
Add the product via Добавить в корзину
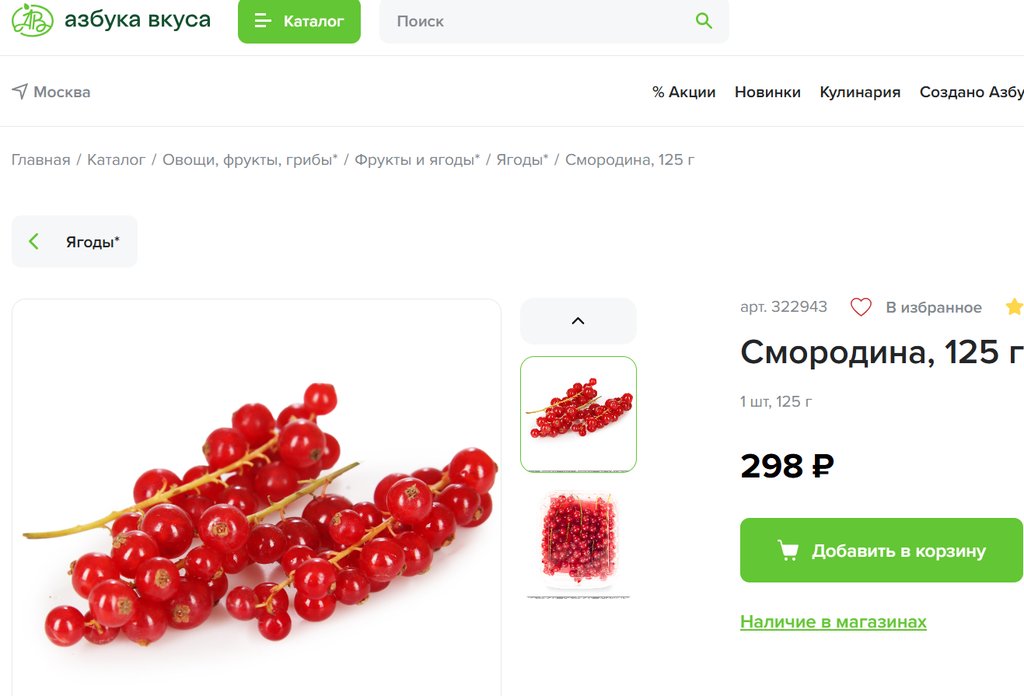(x=881, y=550)
